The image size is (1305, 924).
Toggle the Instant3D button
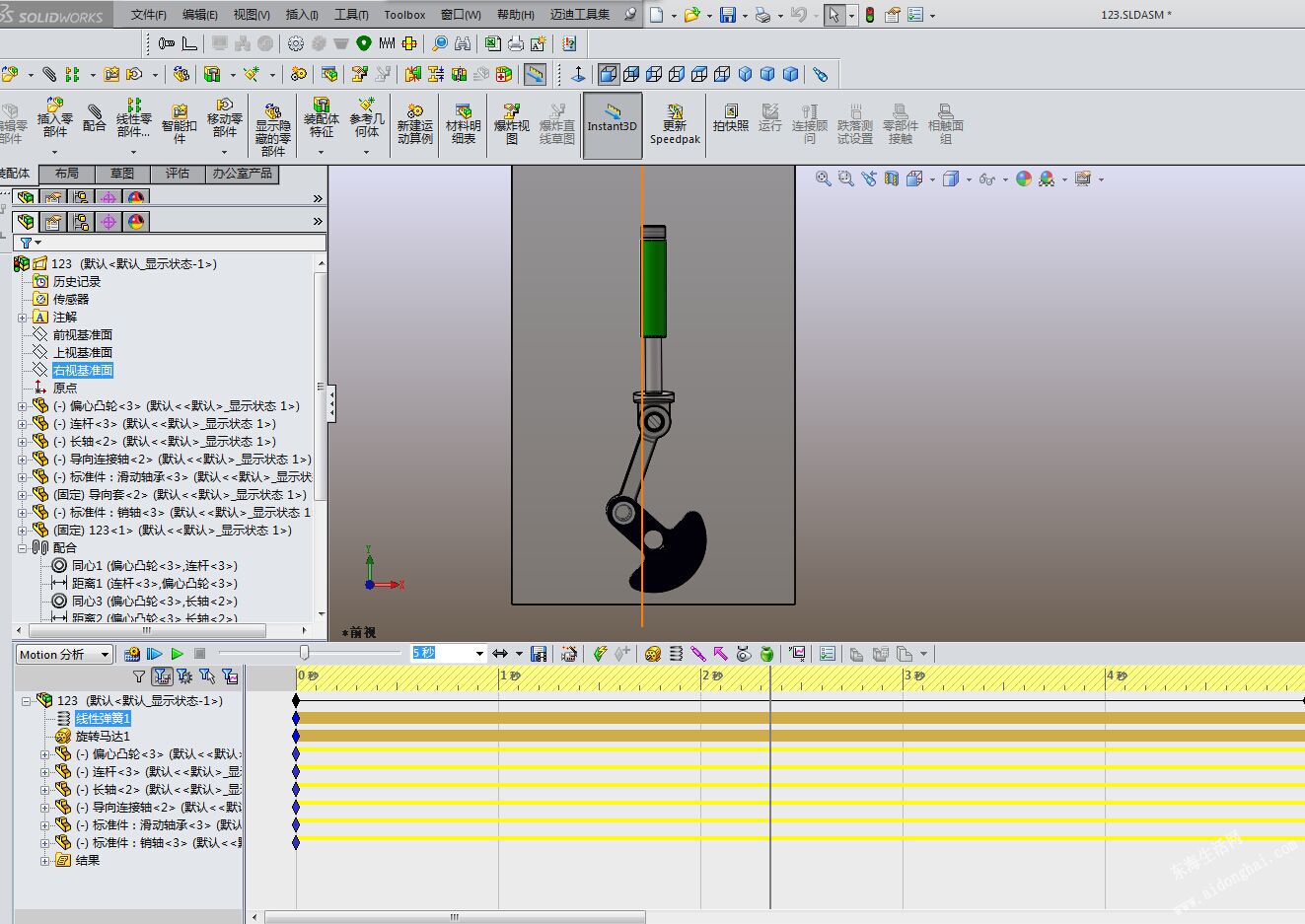pyautogui.click(x=613, y=125)
